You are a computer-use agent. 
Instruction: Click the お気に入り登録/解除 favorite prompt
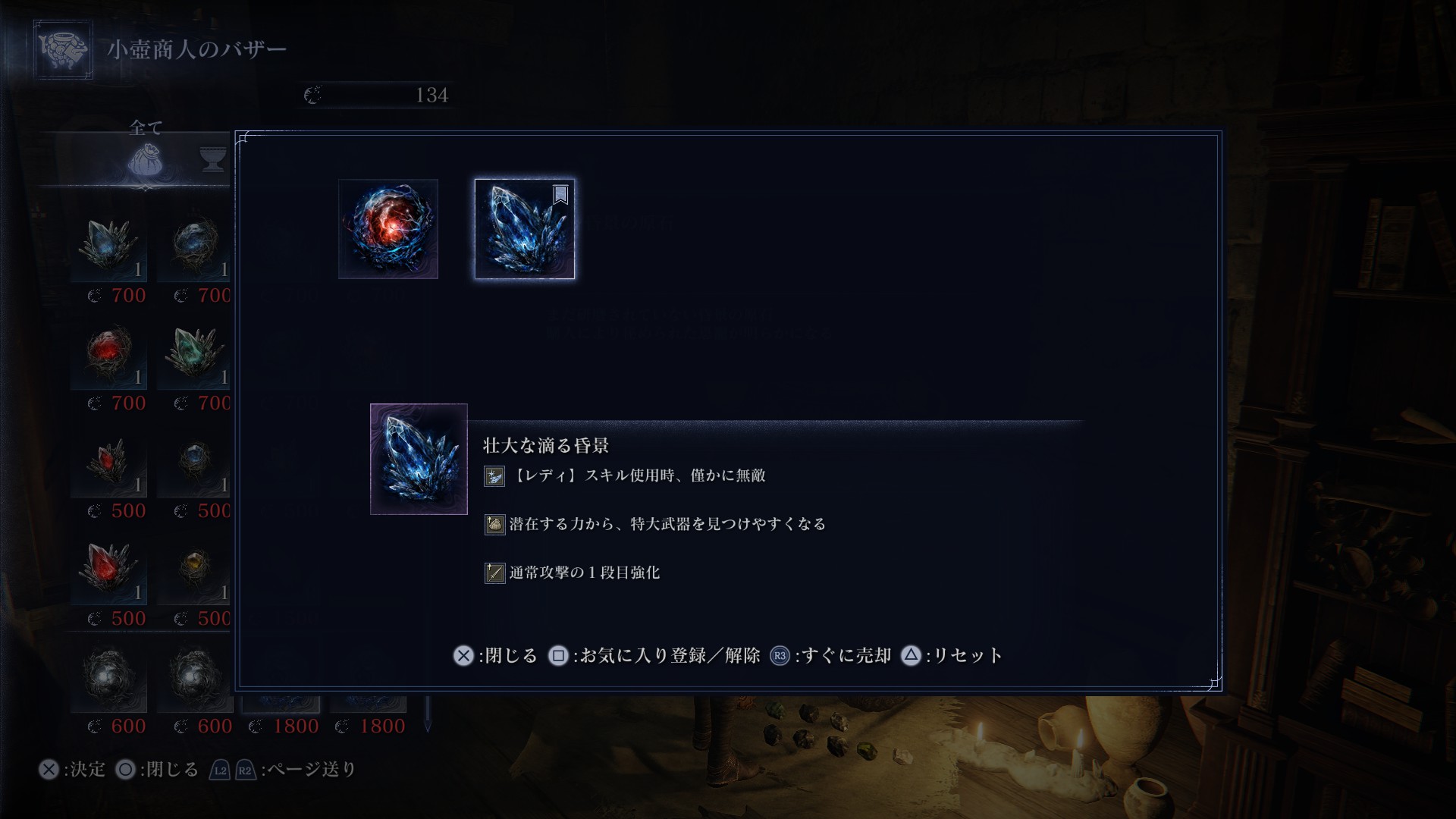654,656
